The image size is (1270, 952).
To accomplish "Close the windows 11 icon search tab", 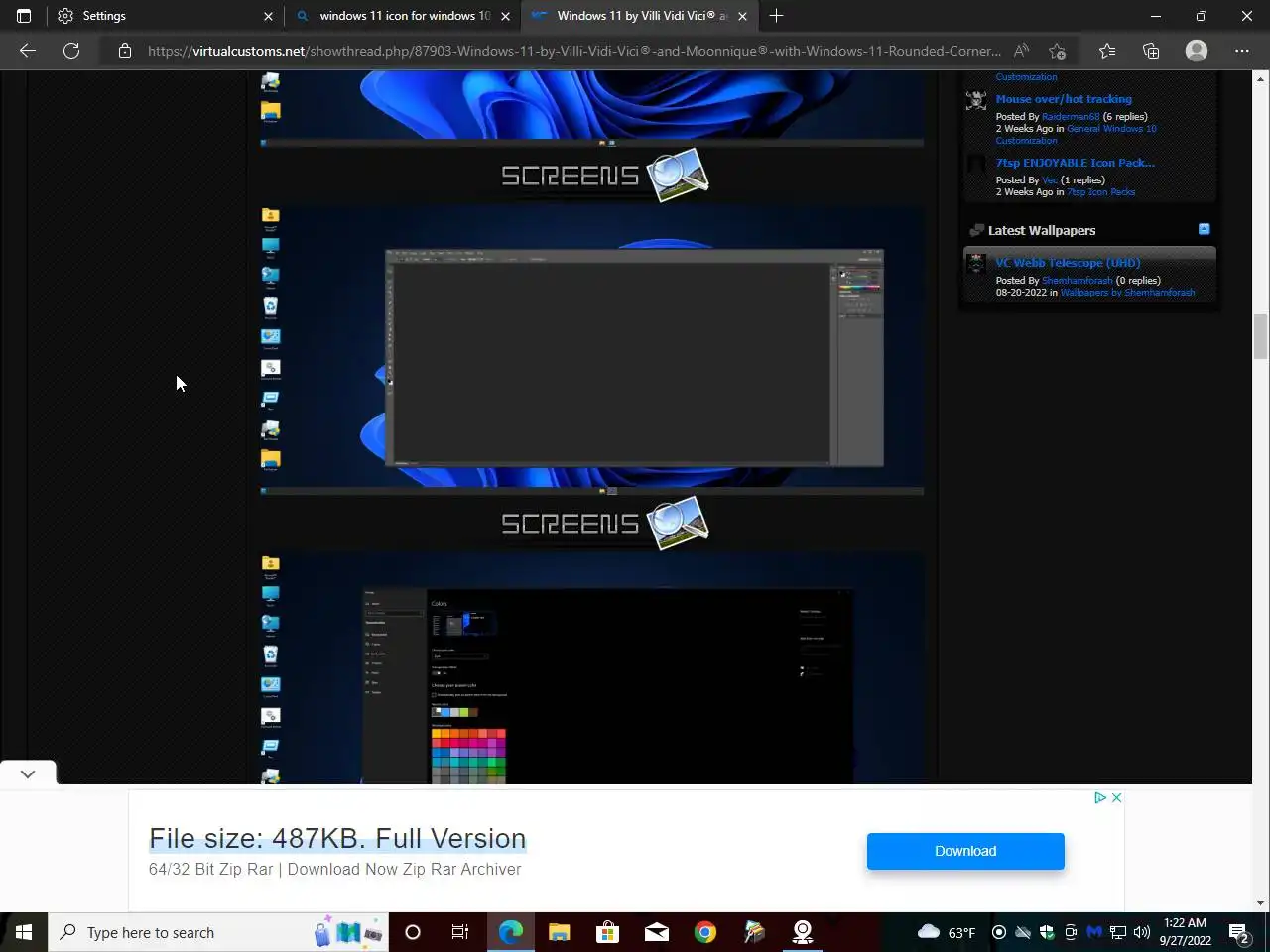I will tap(505, 16).
